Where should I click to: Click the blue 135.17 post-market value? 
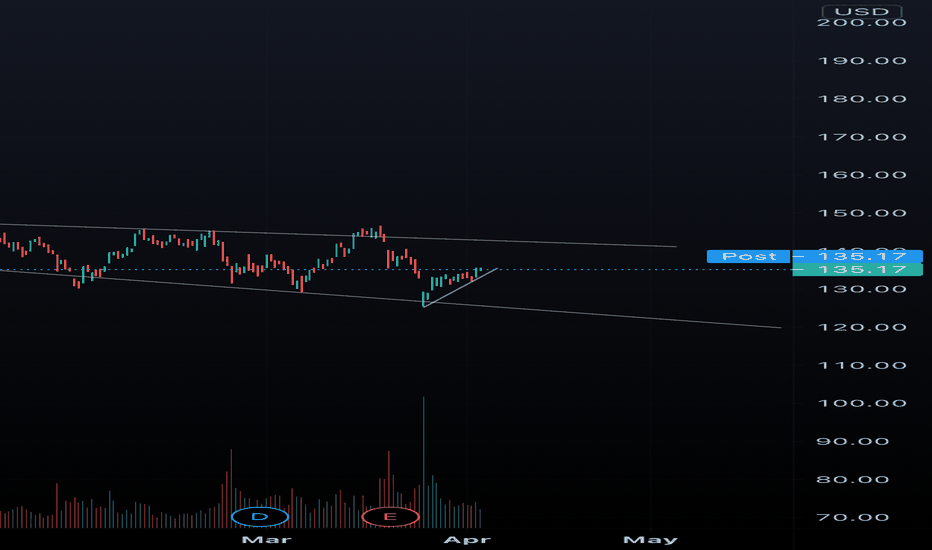858,256
